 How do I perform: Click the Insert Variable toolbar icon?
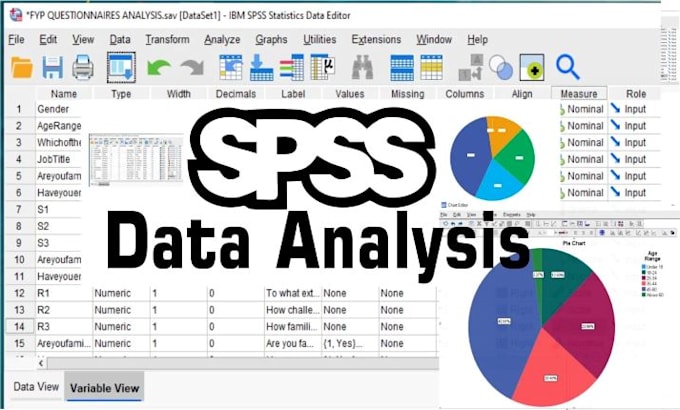[432, 67]
